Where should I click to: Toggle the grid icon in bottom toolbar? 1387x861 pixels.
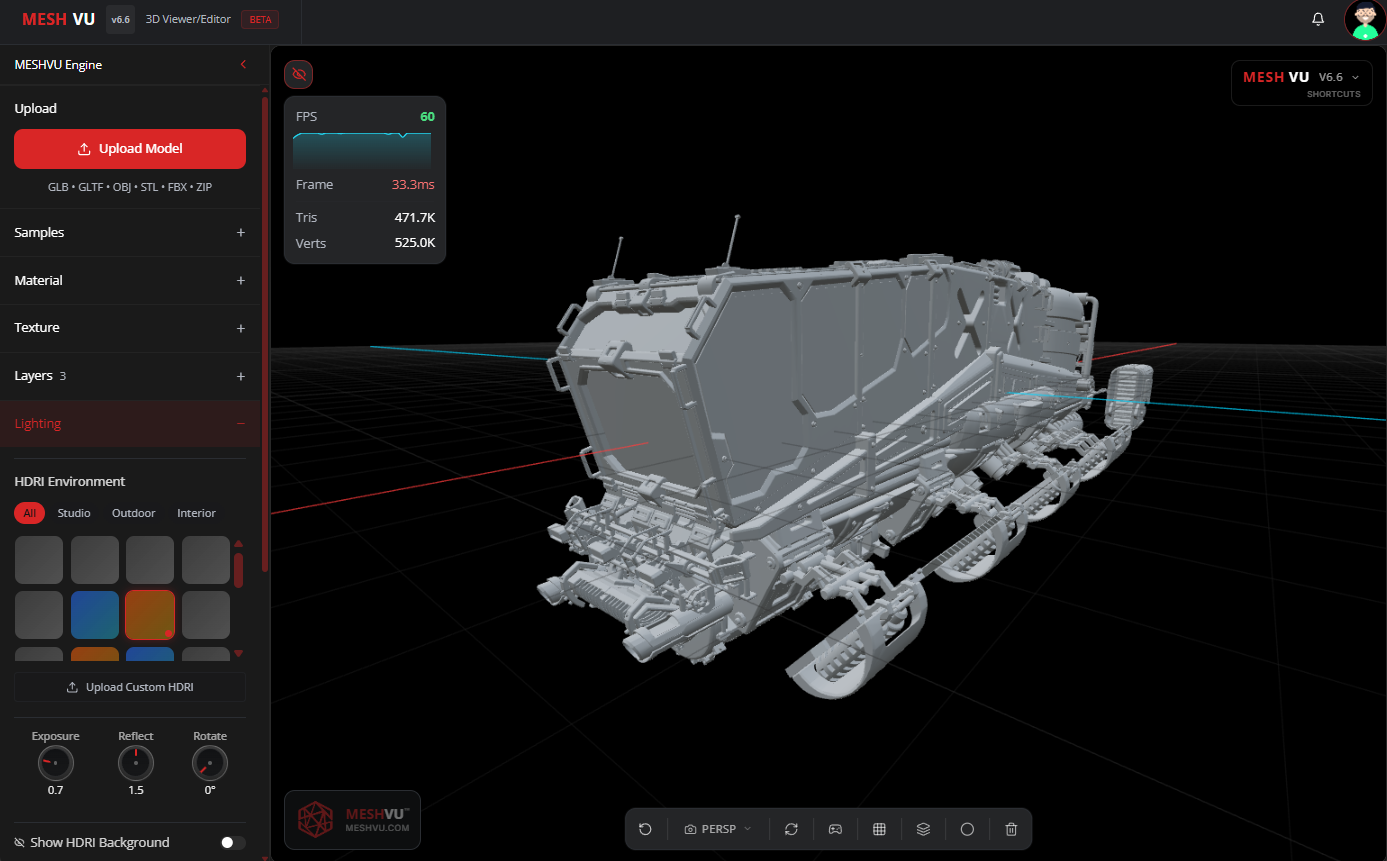pos(879,829)
